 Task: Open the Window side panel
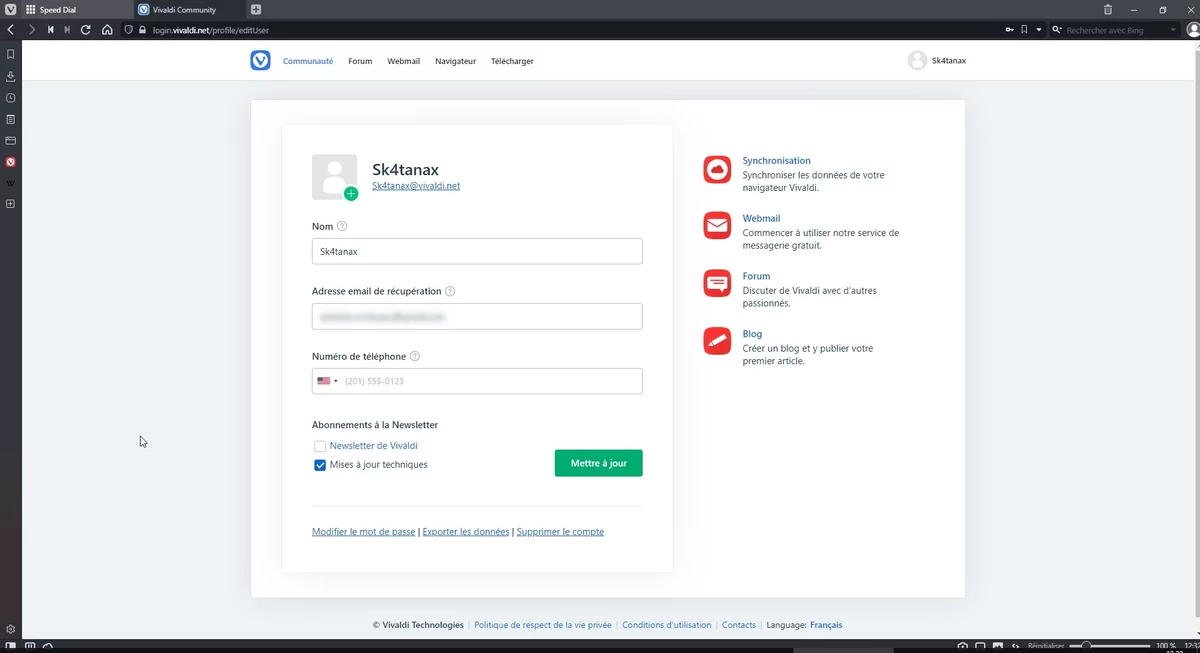tap(10, 140)
